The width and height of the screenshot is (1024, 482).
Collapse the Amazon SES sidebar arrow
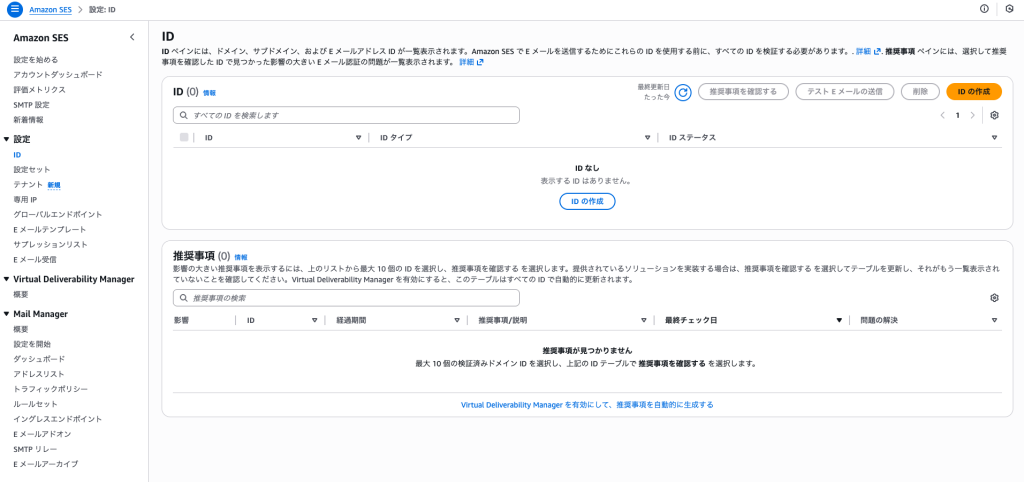(133, 37)
